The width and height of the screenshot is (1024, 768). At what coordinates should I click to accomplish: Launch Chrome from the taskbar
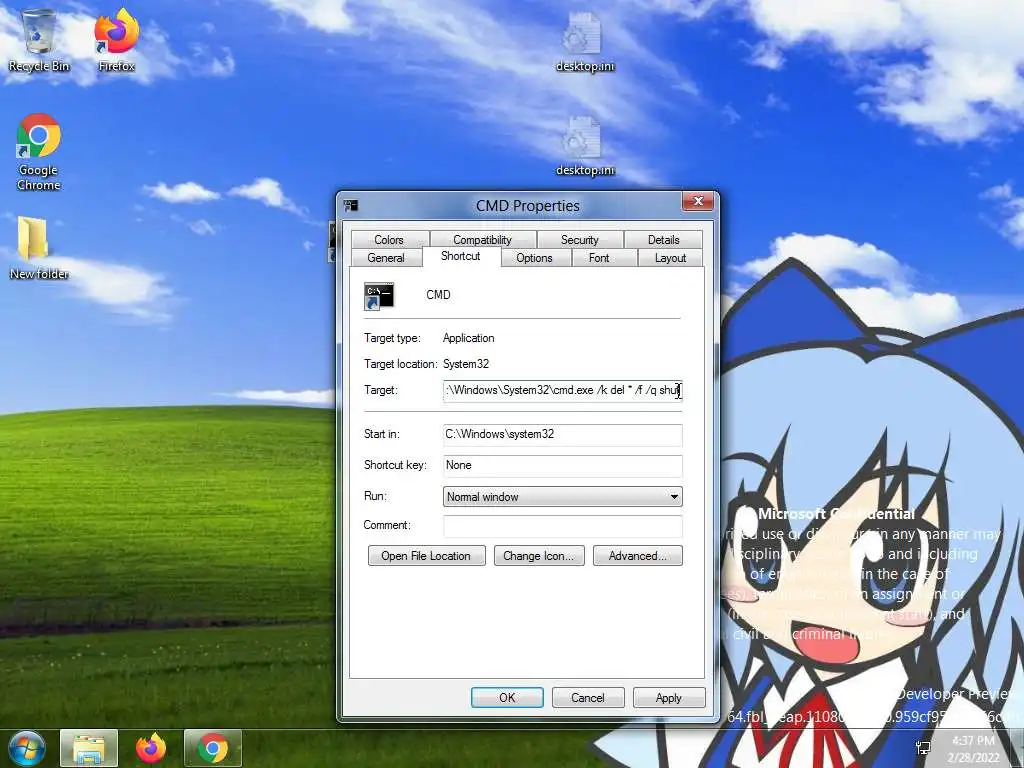pyautogui.click(x=213, y=748)
